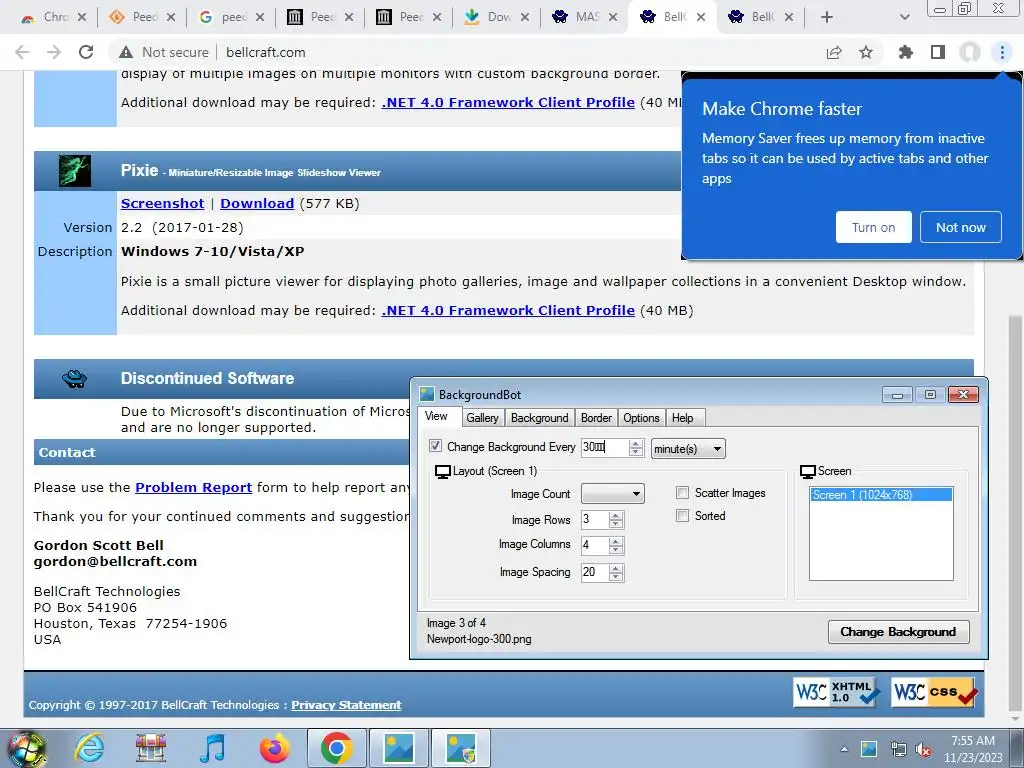Increase Image Spacing spinner
The image size is (1024, 768).
pos(616,568)
